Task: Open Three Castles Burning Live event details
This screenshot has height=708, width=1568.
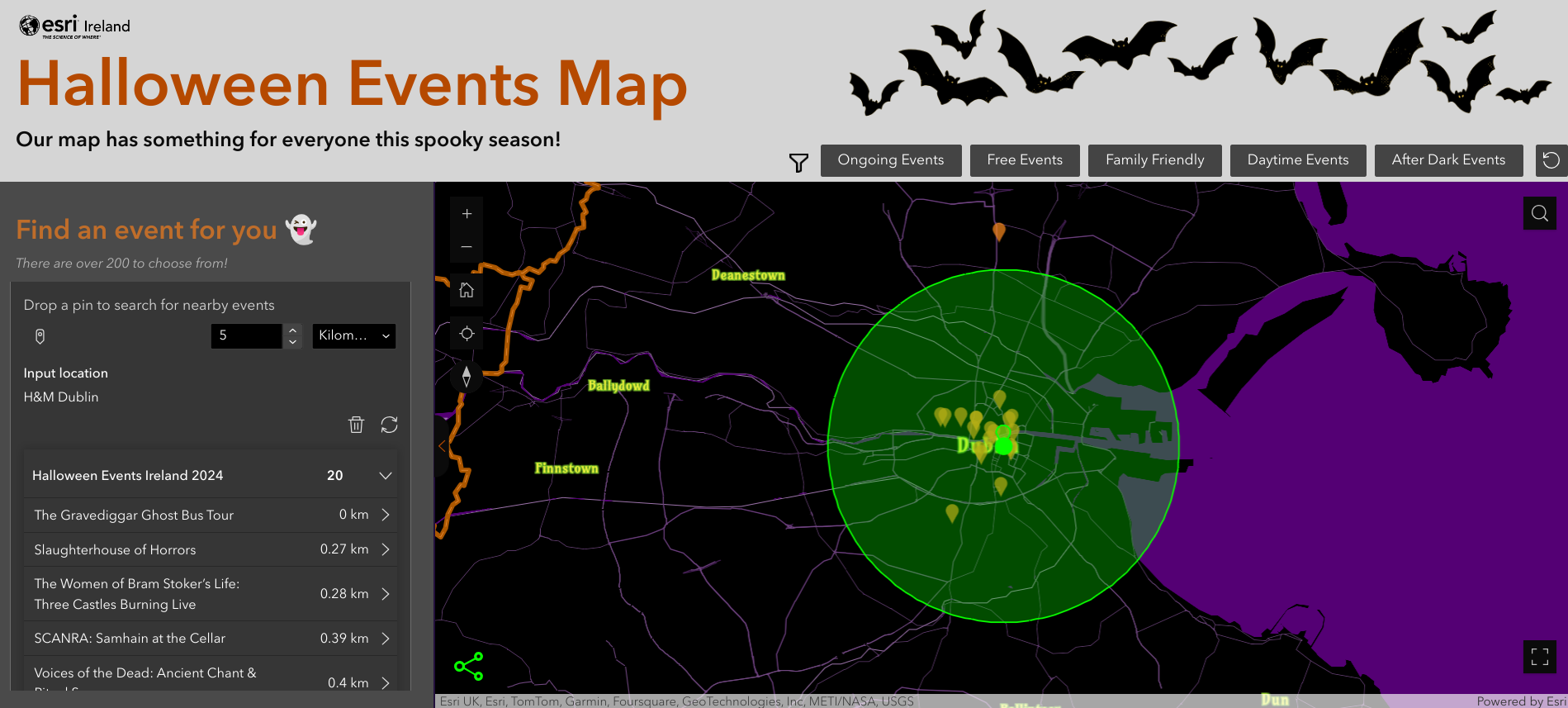Action: click(211, 594)
